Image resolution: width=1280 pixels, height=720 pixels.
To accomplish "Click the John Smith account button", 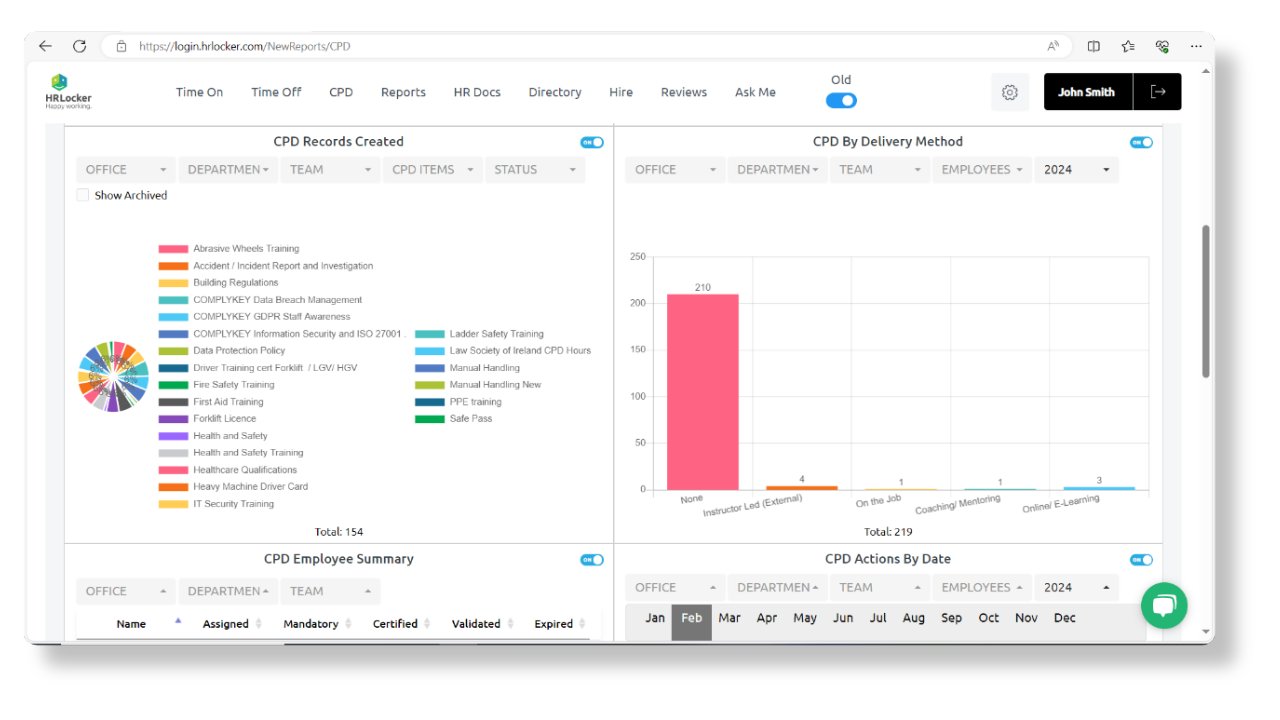I will 1087,91.
